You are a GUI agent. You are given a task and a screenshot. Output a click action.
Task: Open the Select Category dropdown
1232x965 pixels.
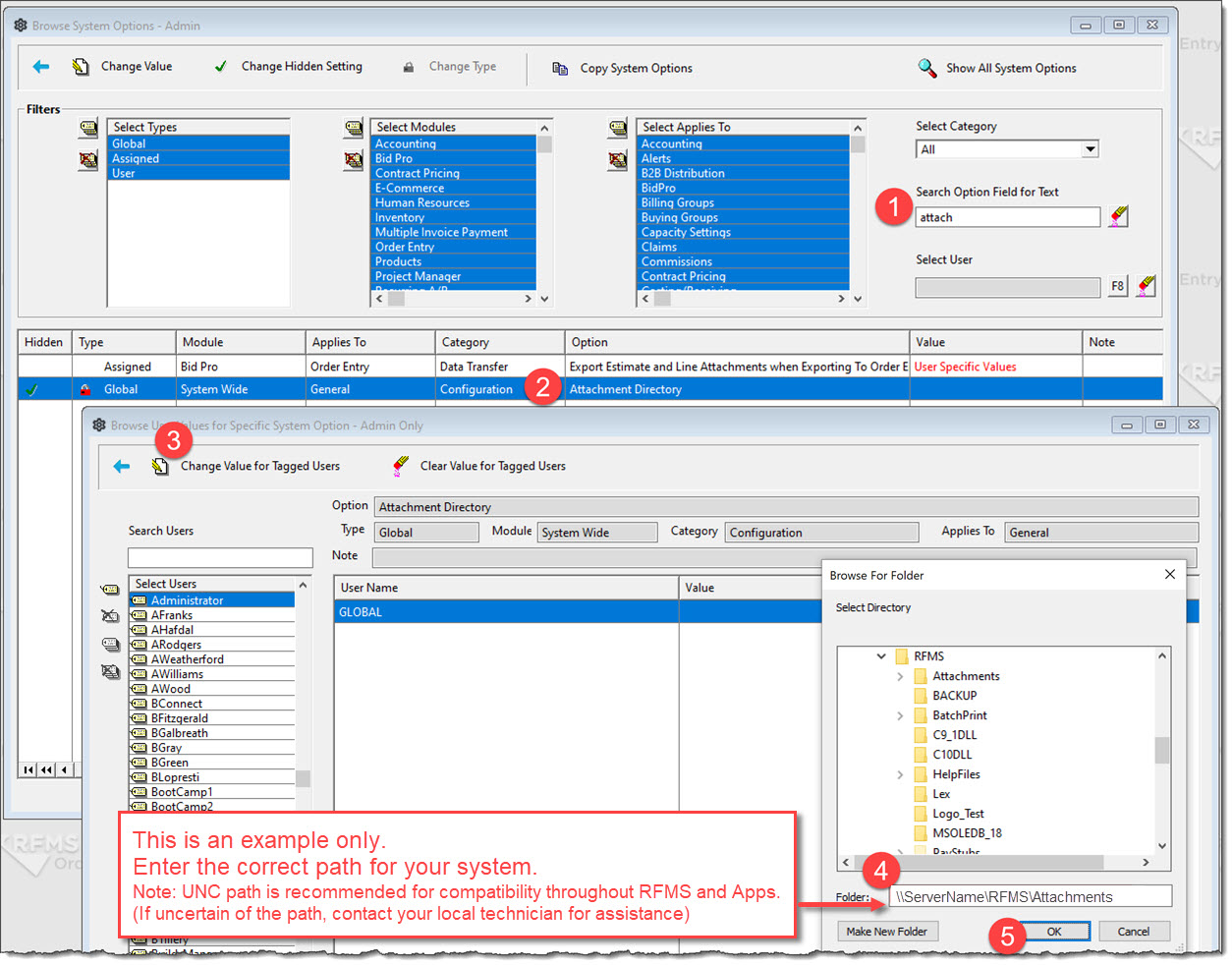(1090, 149)
